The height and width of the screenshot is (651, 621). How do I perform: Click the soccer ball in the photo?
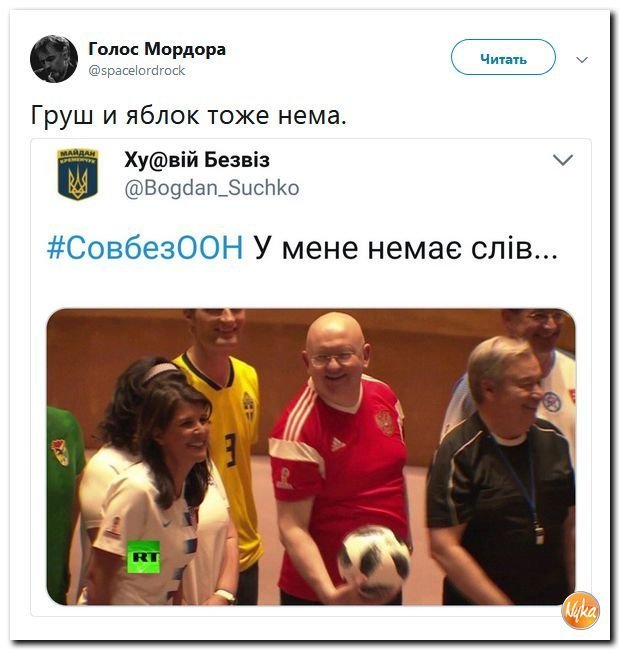374,556
